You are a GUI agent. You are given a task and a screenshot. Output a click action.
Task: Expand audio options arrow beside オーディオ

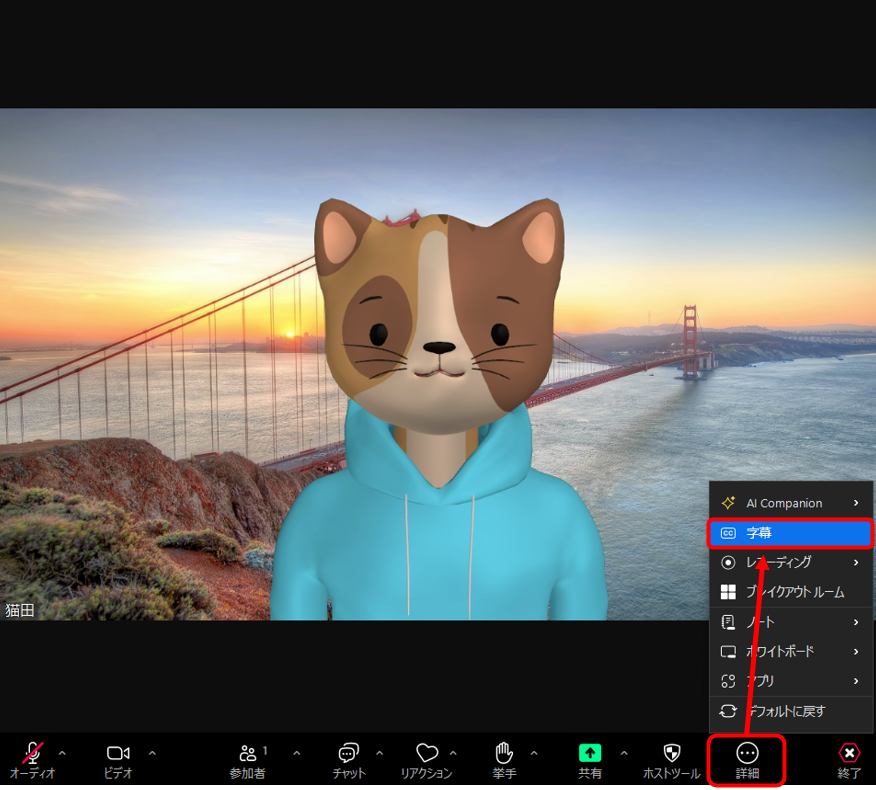[62, 753]
